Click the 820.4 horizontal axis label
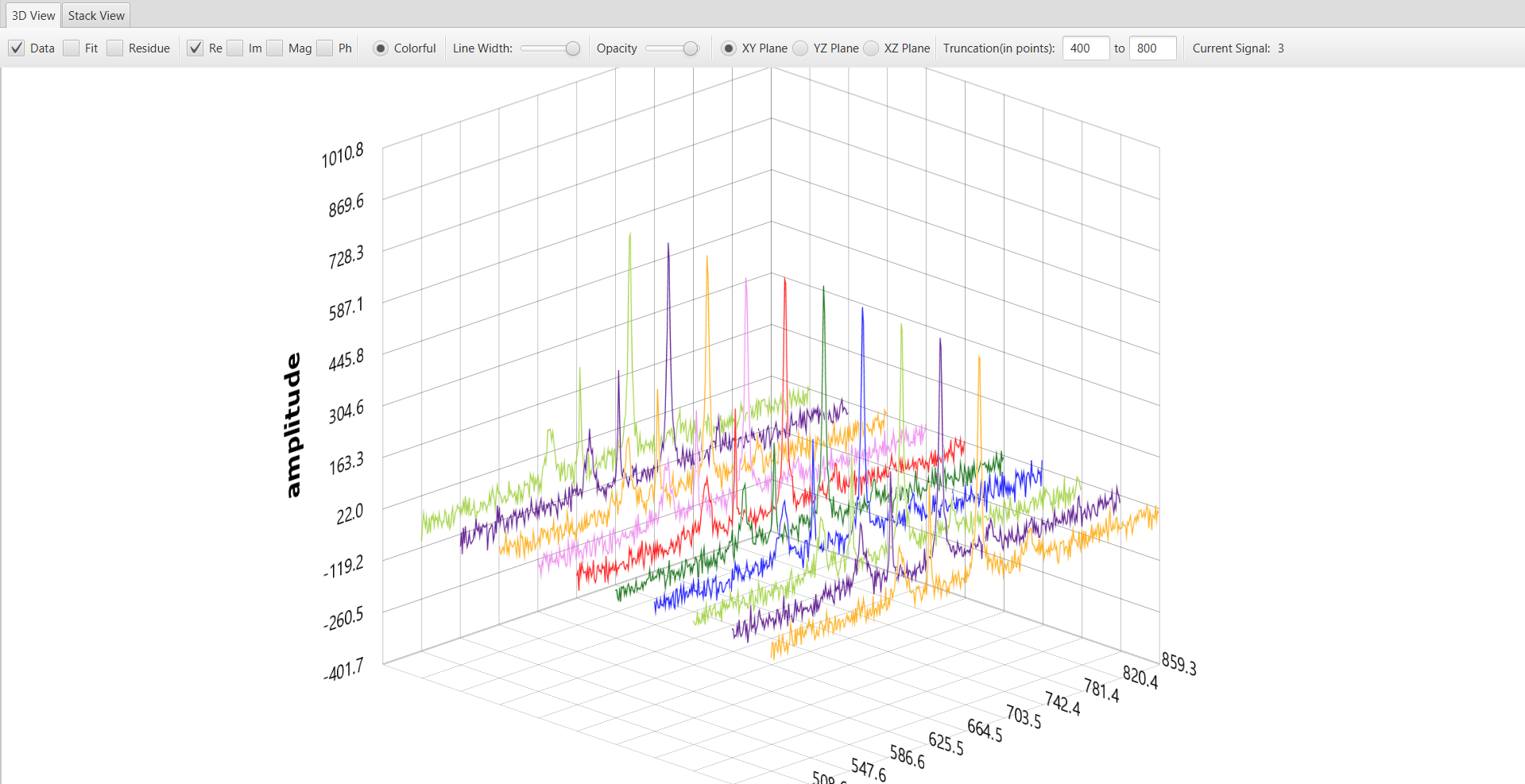Viewport: 1525px width, 784px height. click(x=1140, y=677)
